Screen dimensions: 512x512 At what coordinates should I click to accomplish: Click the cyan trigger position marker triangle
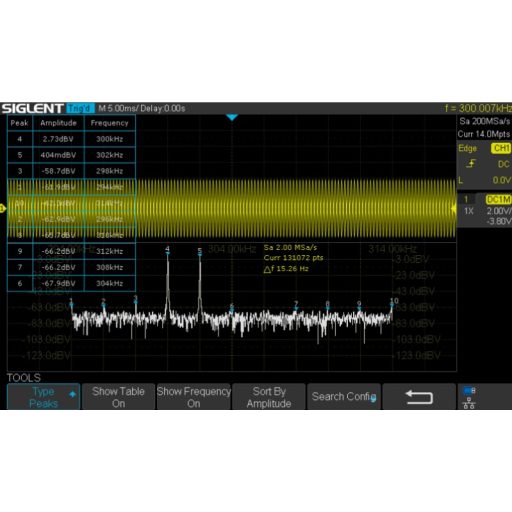pyautogui.click(x=232, y=117)
